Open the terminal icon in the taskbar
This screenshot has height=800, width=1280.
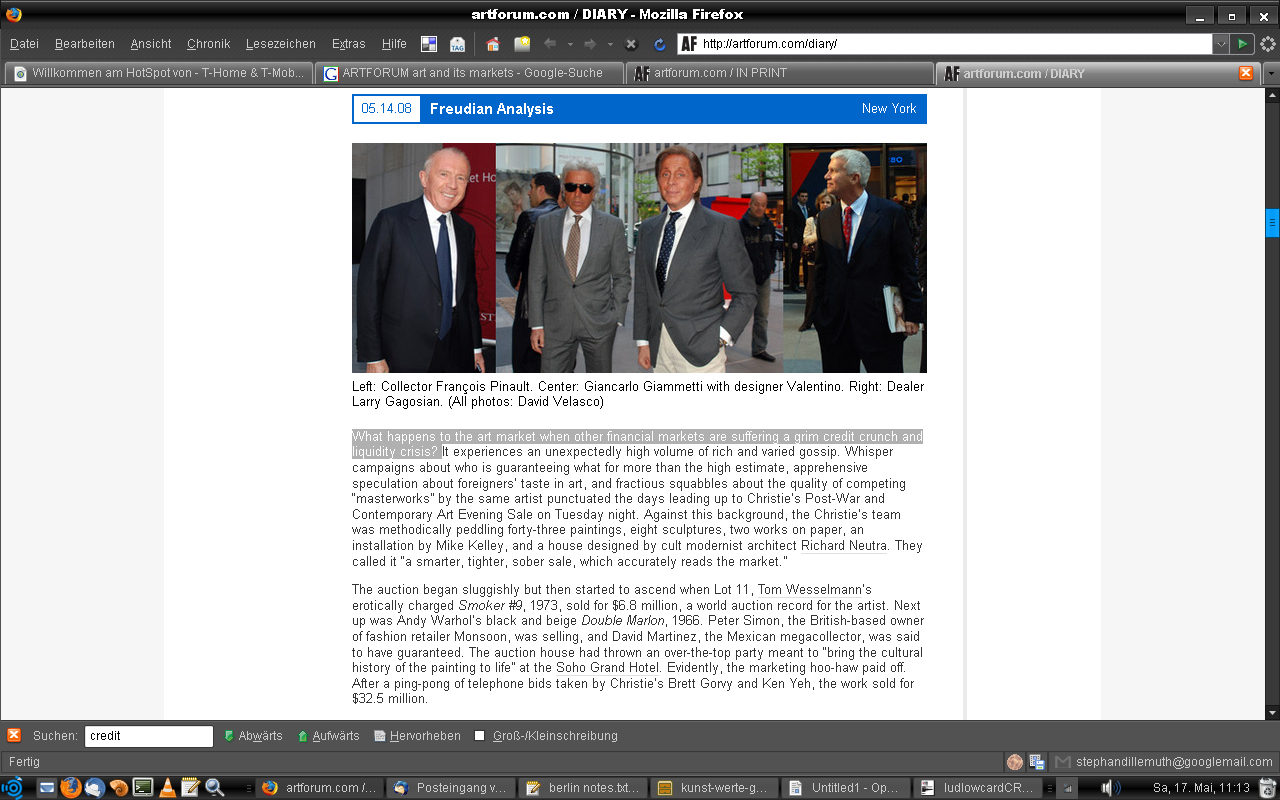click(x=143, y=787)
